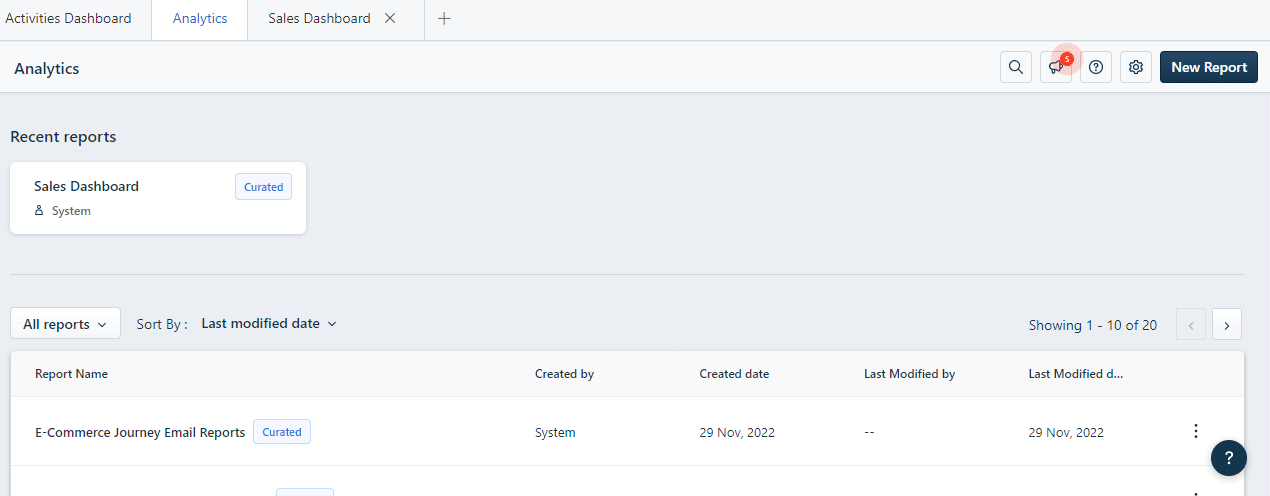Click Curated tag beside E-Commerce Journey Email Reports
This screenshot has height=496, width=1270.
282,432
